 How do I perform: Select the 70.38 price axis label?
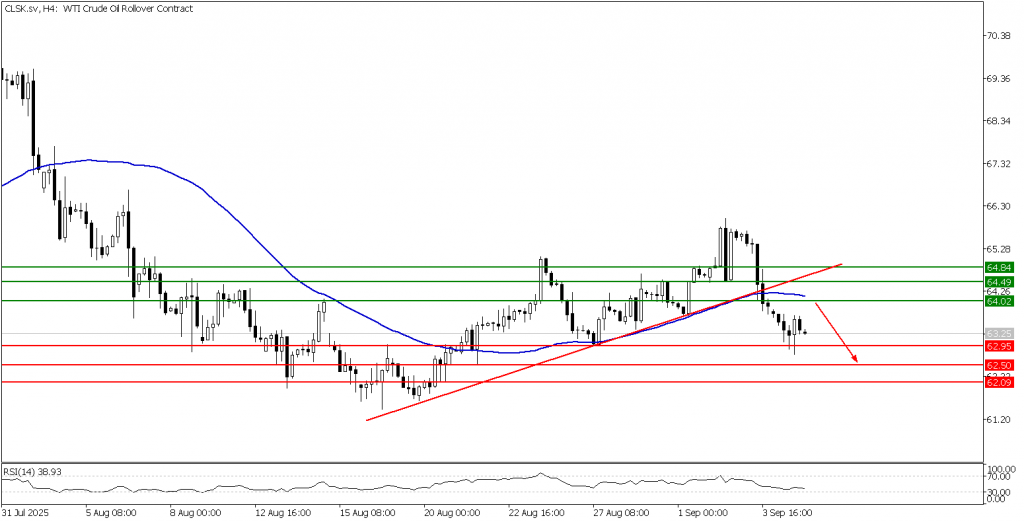pos(999,36)
